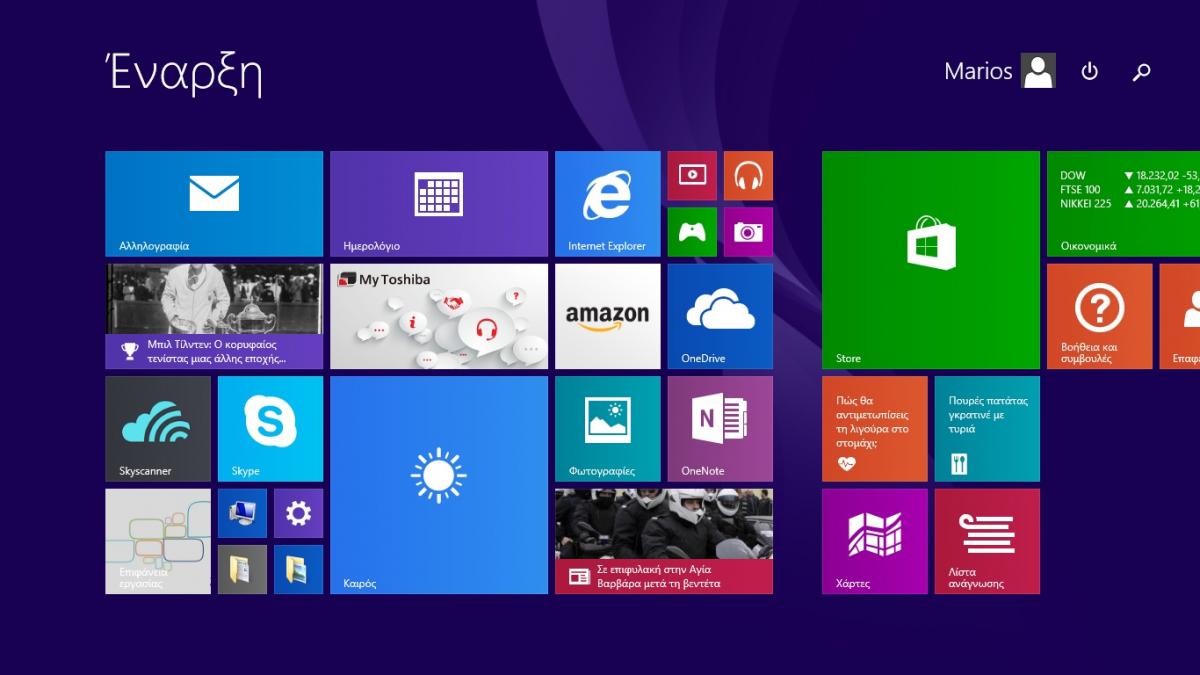Open the Ημερολόγιο calendar tile
The image size is (1200, 675).
point(439,204)
